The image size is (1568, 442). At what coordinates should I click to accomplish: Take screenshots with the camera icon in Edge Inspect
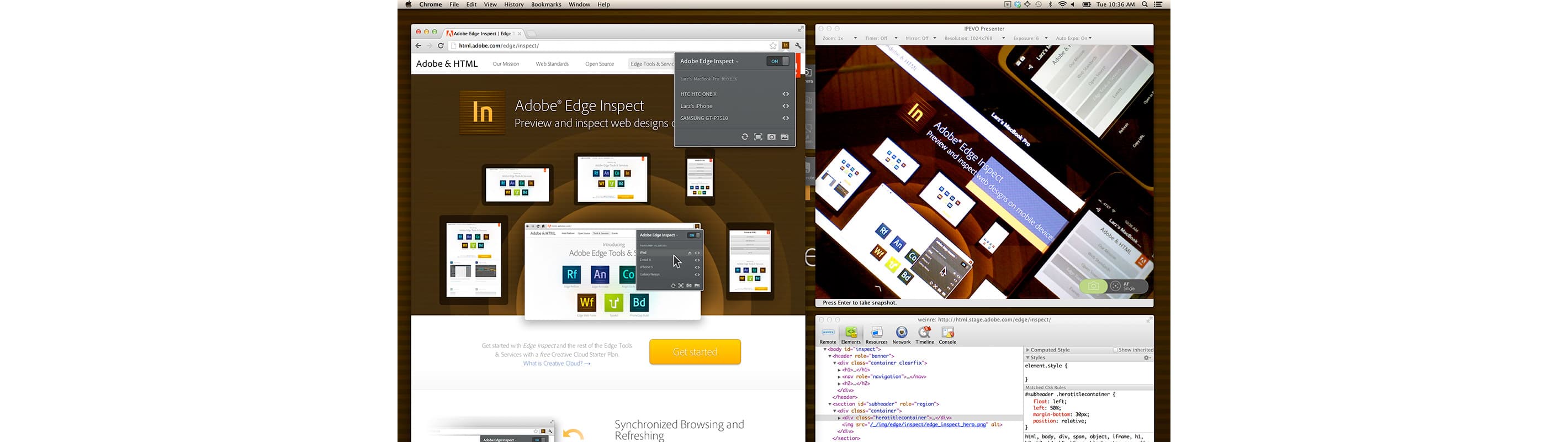(771, 137)
